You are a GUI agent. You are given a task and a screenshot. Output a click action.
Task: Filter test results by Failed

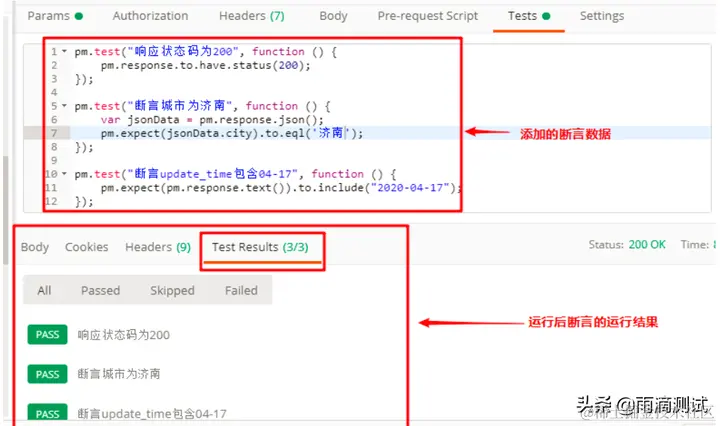click(241, 291)
